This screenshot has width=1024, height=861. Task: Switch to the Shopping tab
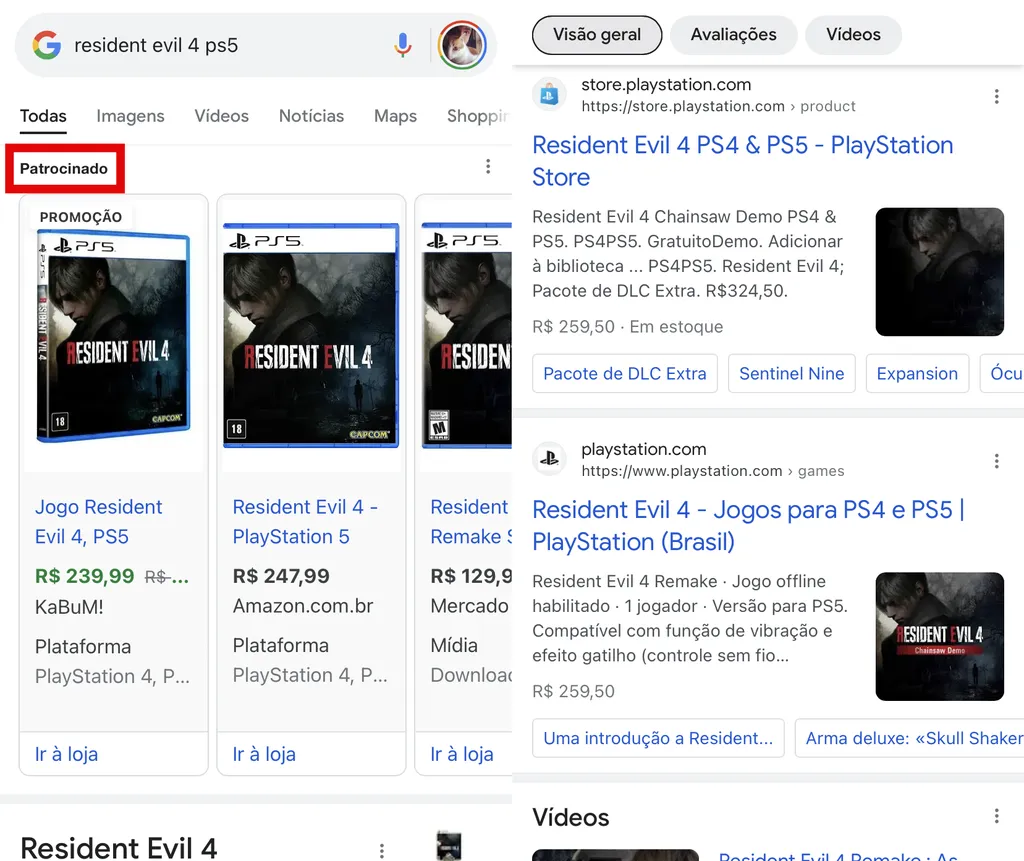[478, 116]
